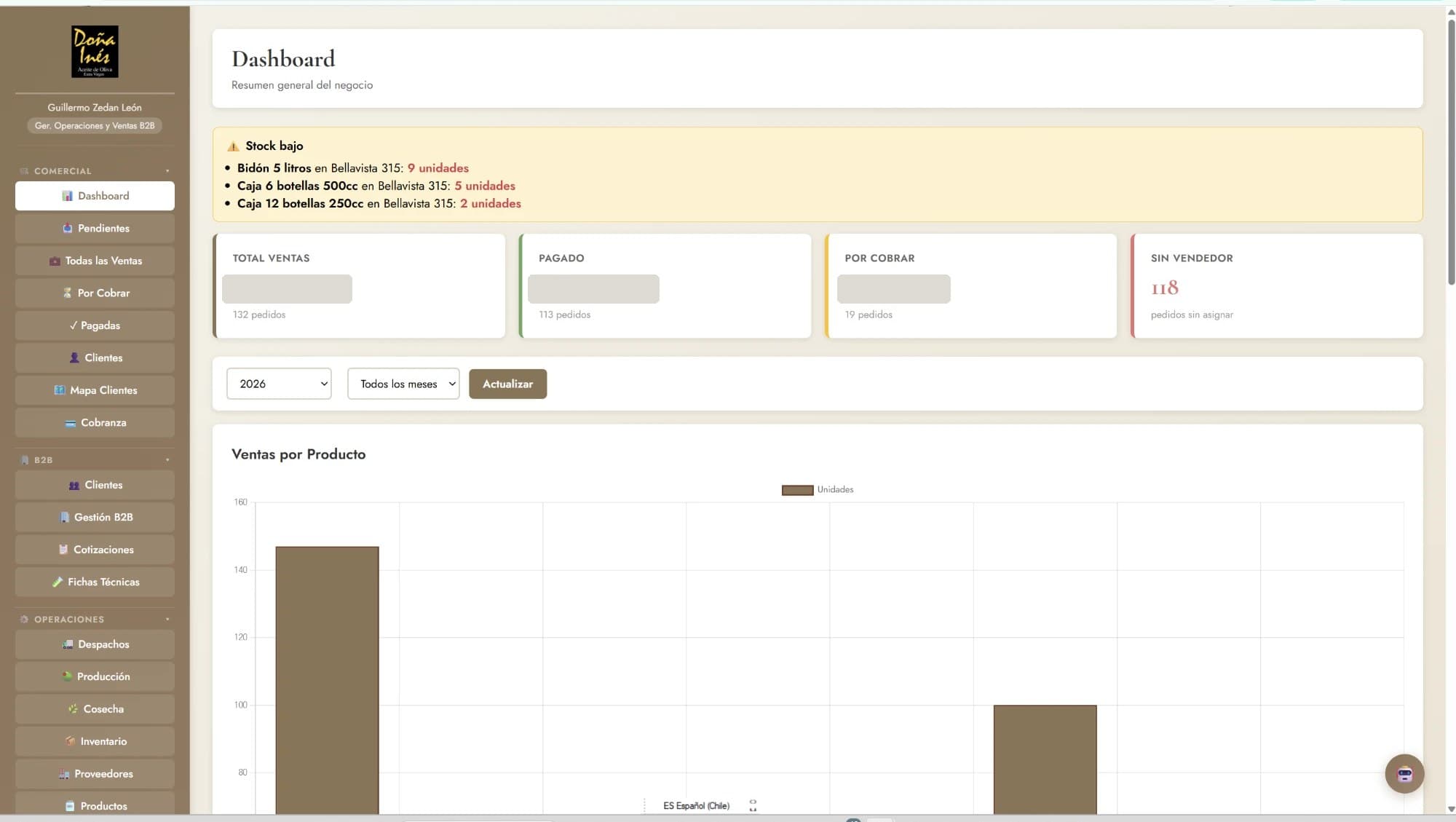Click ES Español (Chile) language indicator

[x=696, y=806]
